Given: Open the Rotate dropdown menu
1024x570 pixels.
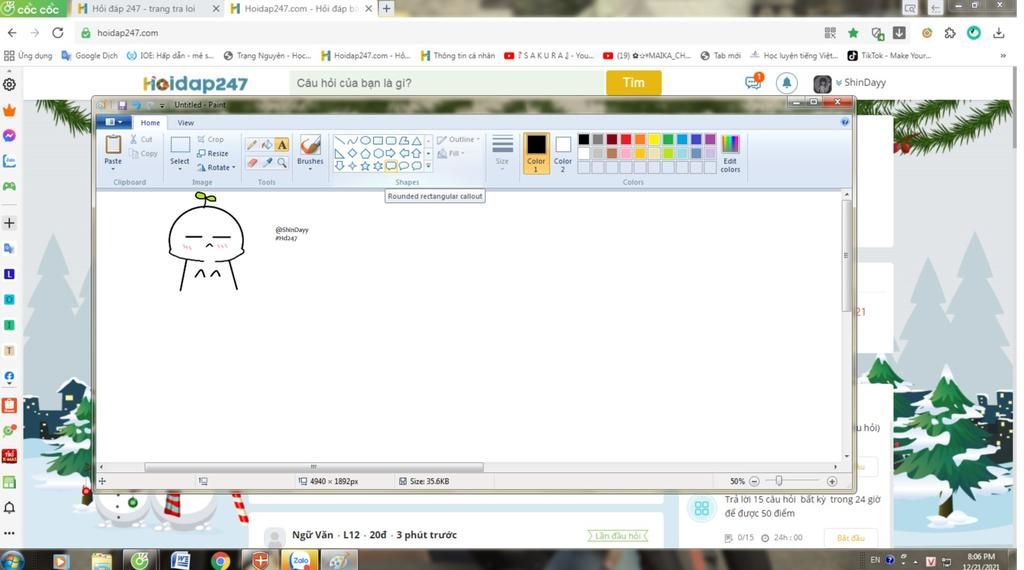Looking at the screenshot, I should click(x=217, y=167).
